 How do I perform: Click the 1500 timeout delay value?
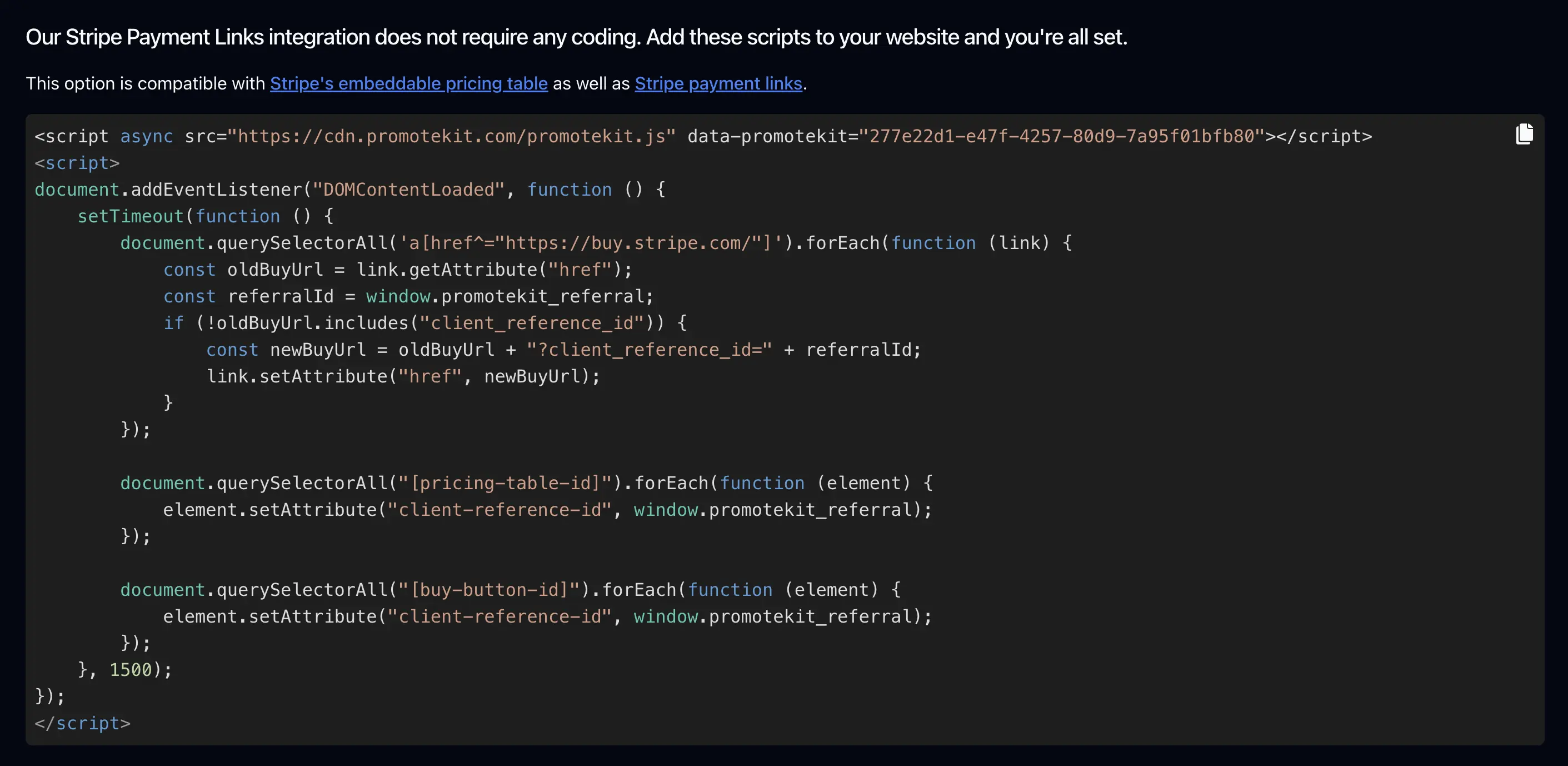[x=130, y=670]
